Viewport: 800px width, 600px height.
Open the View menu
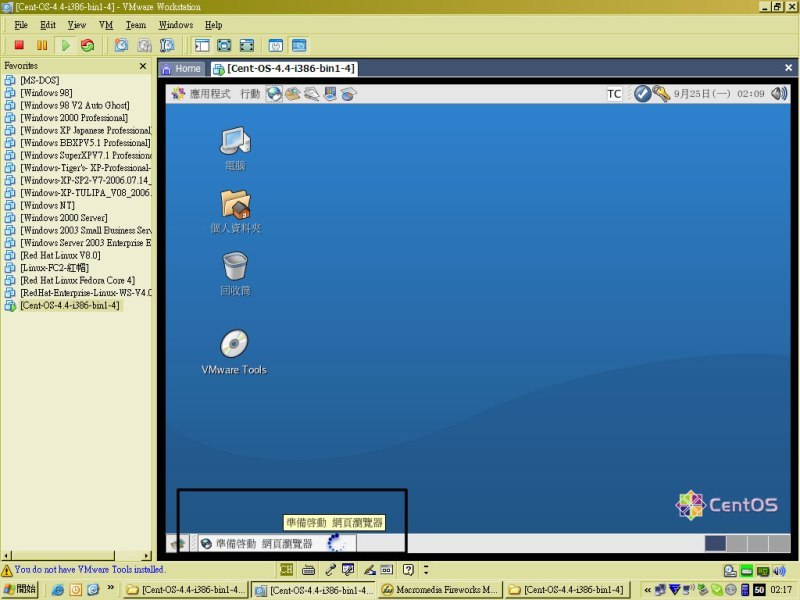[77, 25]
